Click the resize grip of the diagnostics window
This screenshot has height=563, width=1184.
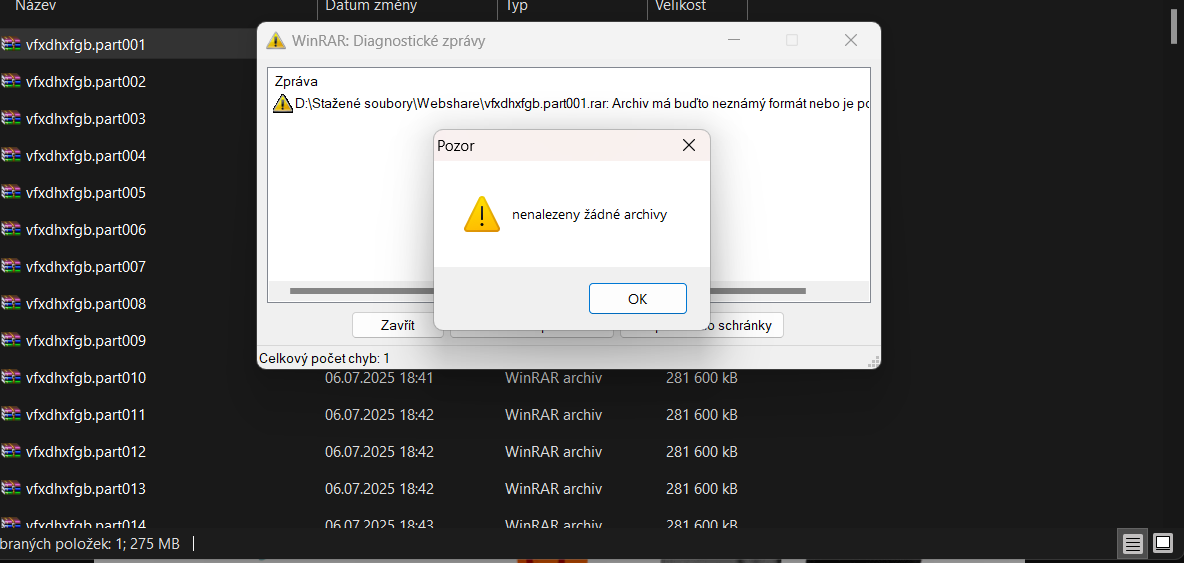point(874,361)
